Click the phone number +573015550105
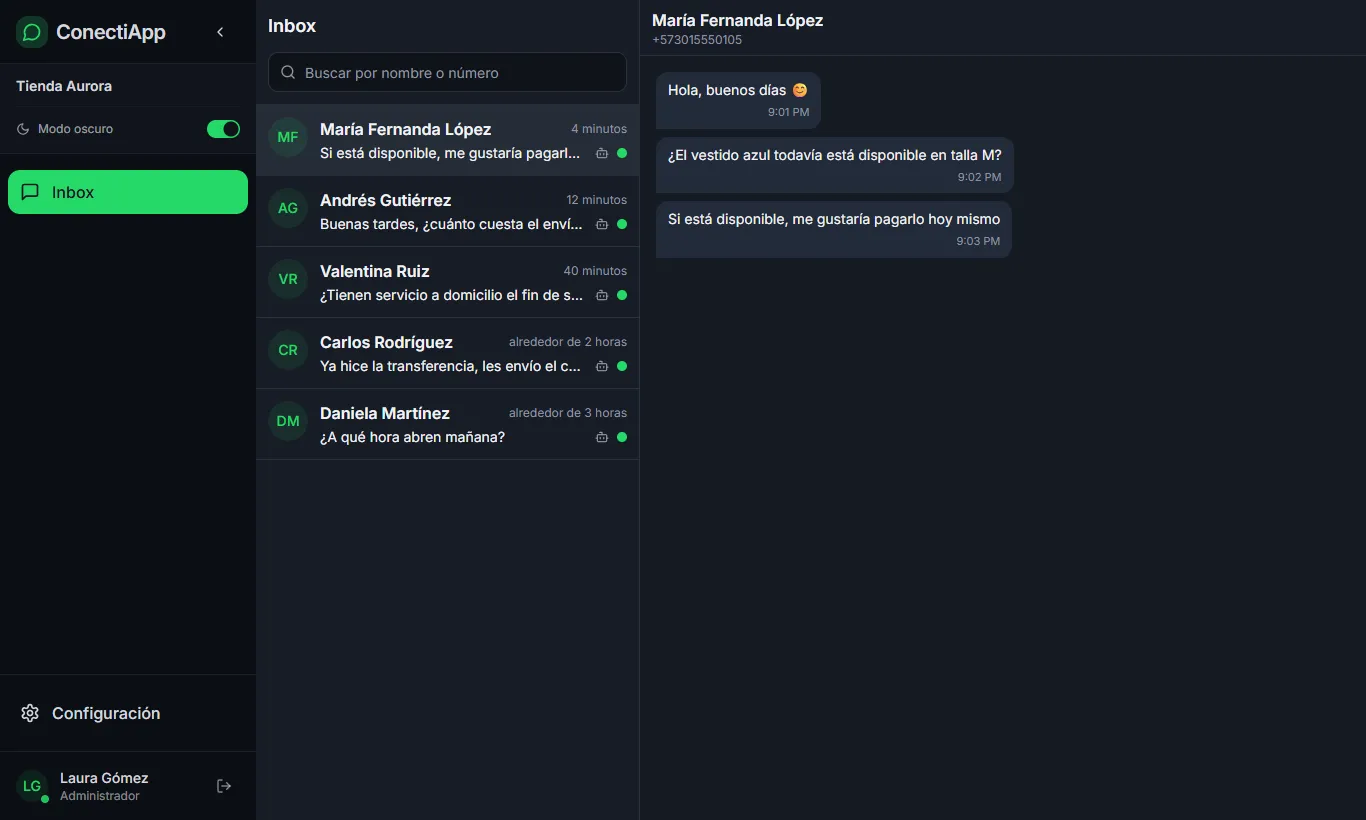The image size is (1366, 820). [697, 40]
